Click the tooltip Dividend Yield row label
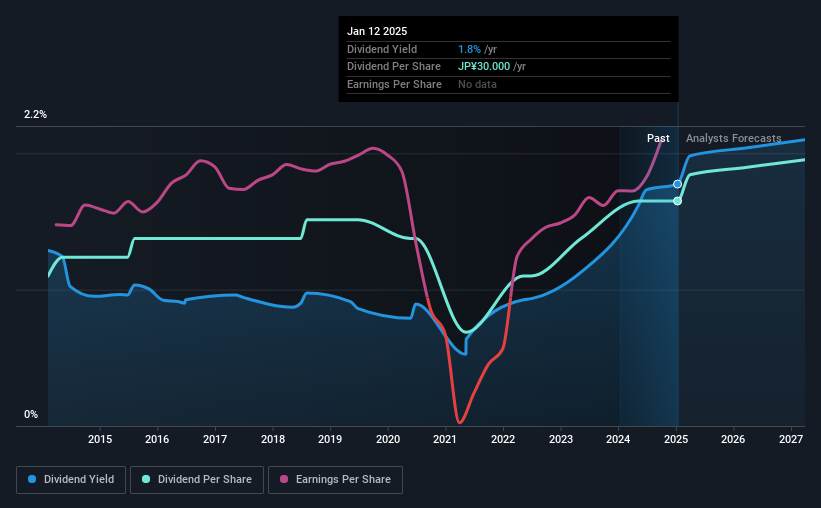The width and height of the screenshot is (821, 508). [382, 49]
